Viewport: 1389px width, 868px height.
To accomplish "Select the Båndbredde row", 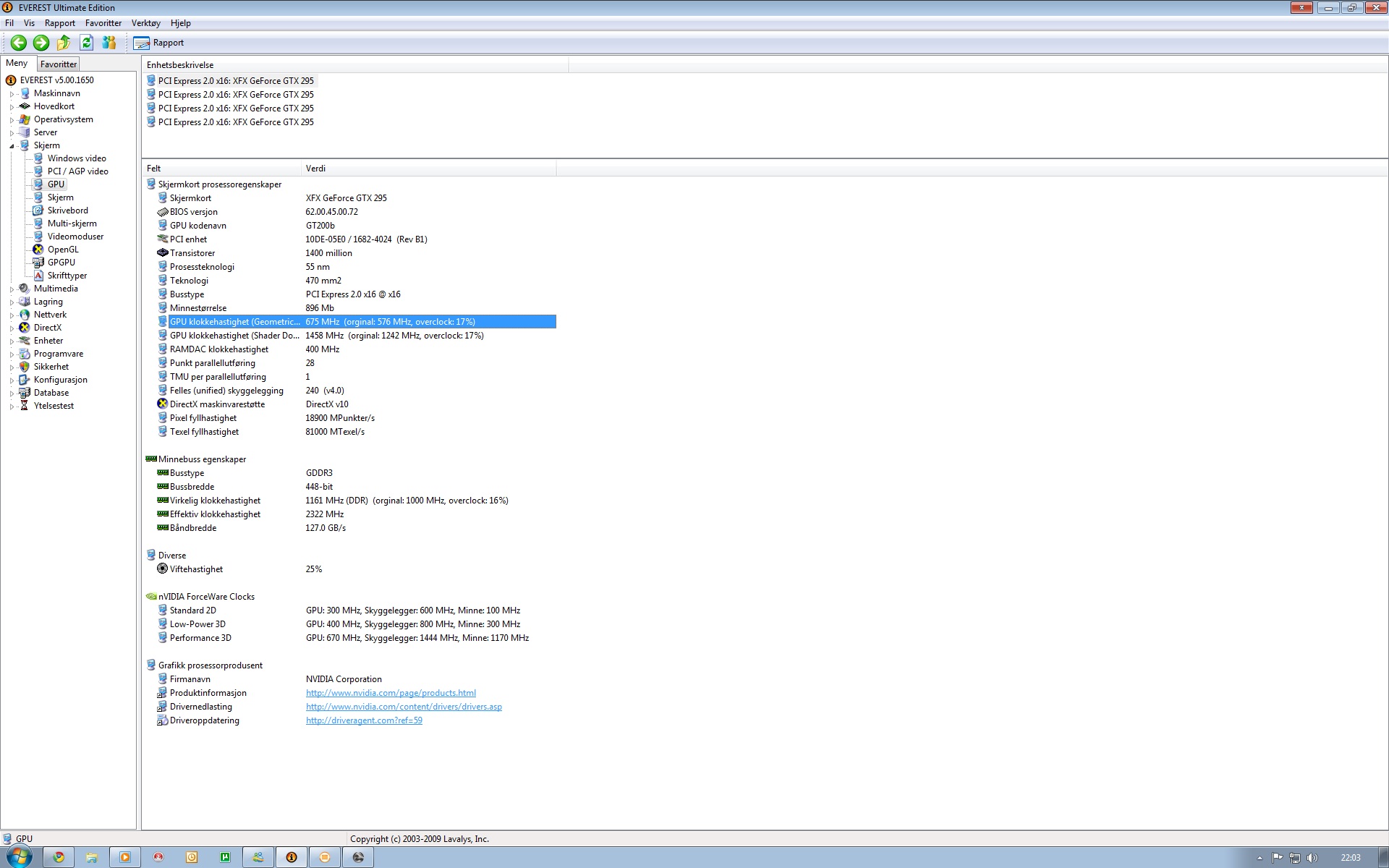I will click(357, 528).
